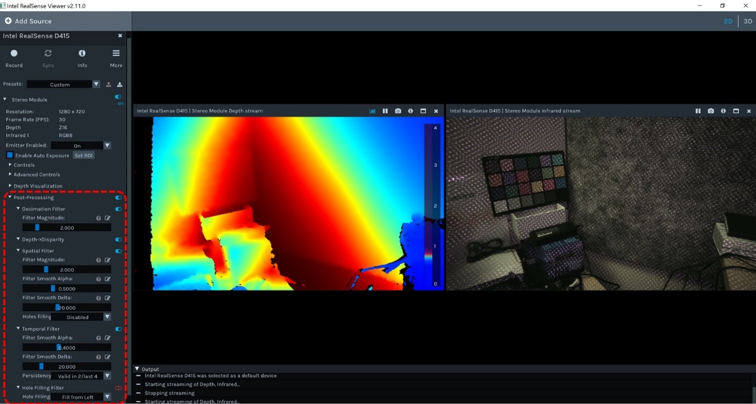Show Infrared stream info overlay
The height and width of the screenshot is (404, 756).
pos(723,111)
